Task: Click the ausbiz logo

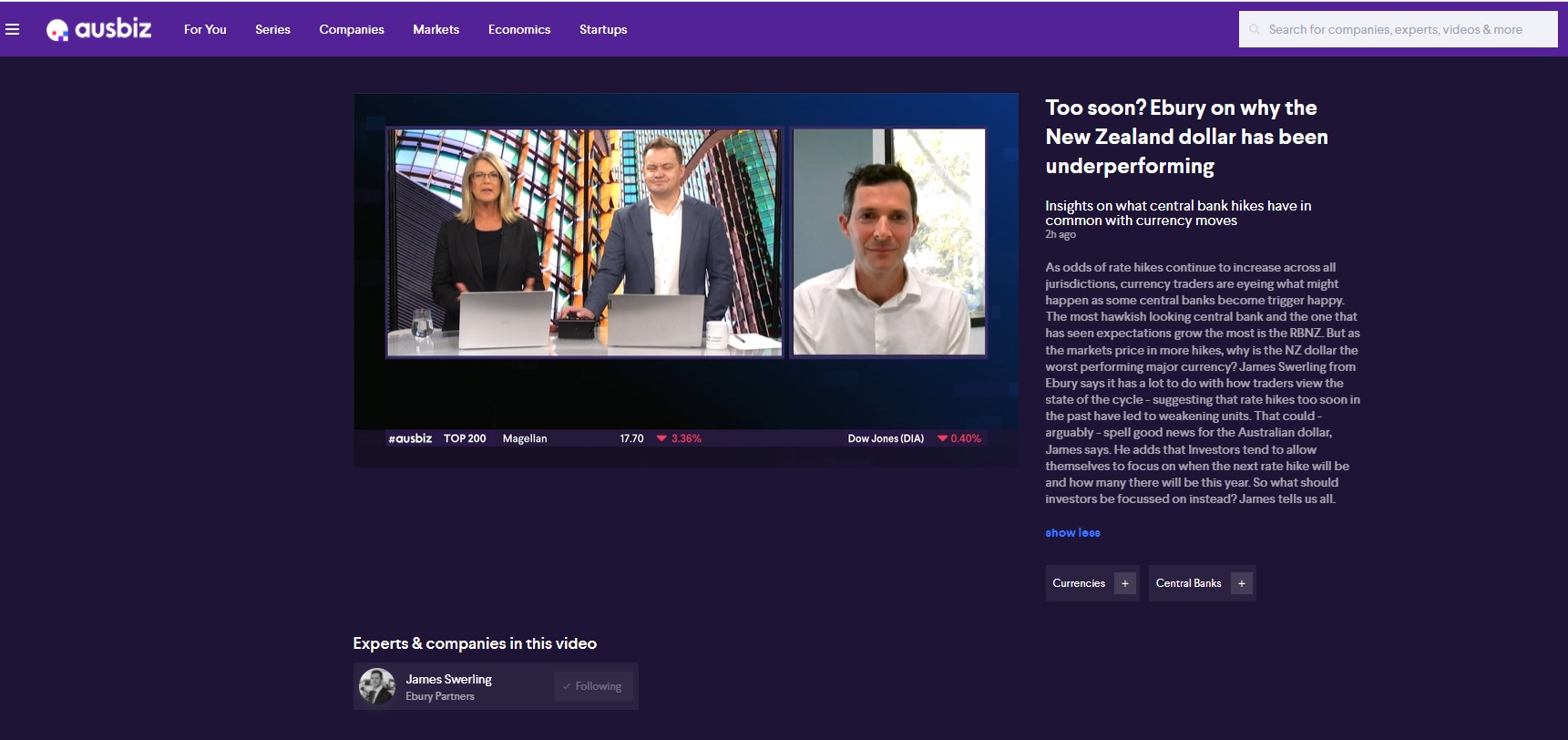Action: 98,29
